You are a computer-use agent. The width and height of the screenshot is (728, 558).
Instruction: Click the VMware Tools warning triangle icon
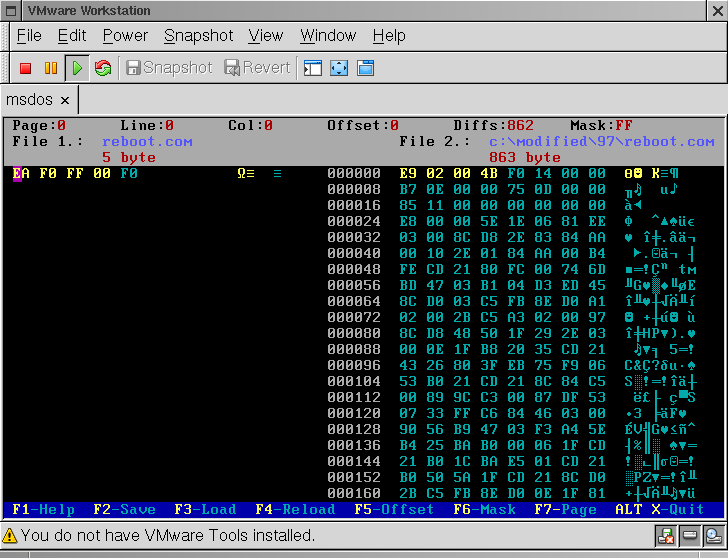coord(9,536)
